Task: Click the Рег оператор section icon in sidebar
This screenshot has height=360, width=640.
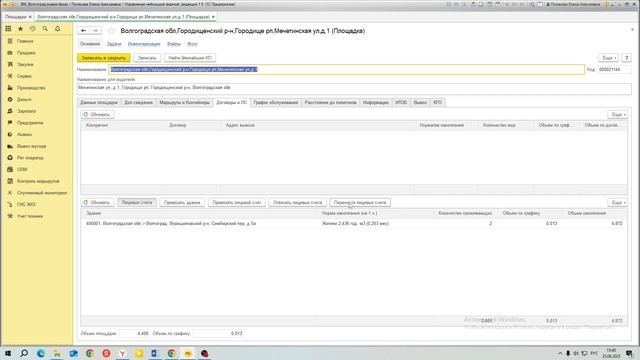Action: (x=10, y=158)
